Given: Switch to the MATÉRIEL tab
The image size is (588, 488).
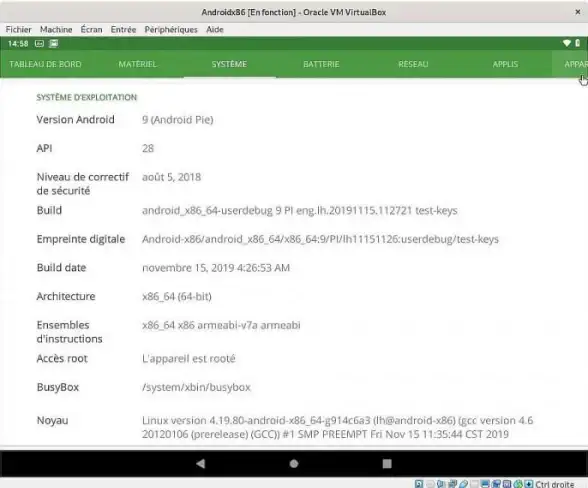Looking at the screenshot, I should click(138, 65).
